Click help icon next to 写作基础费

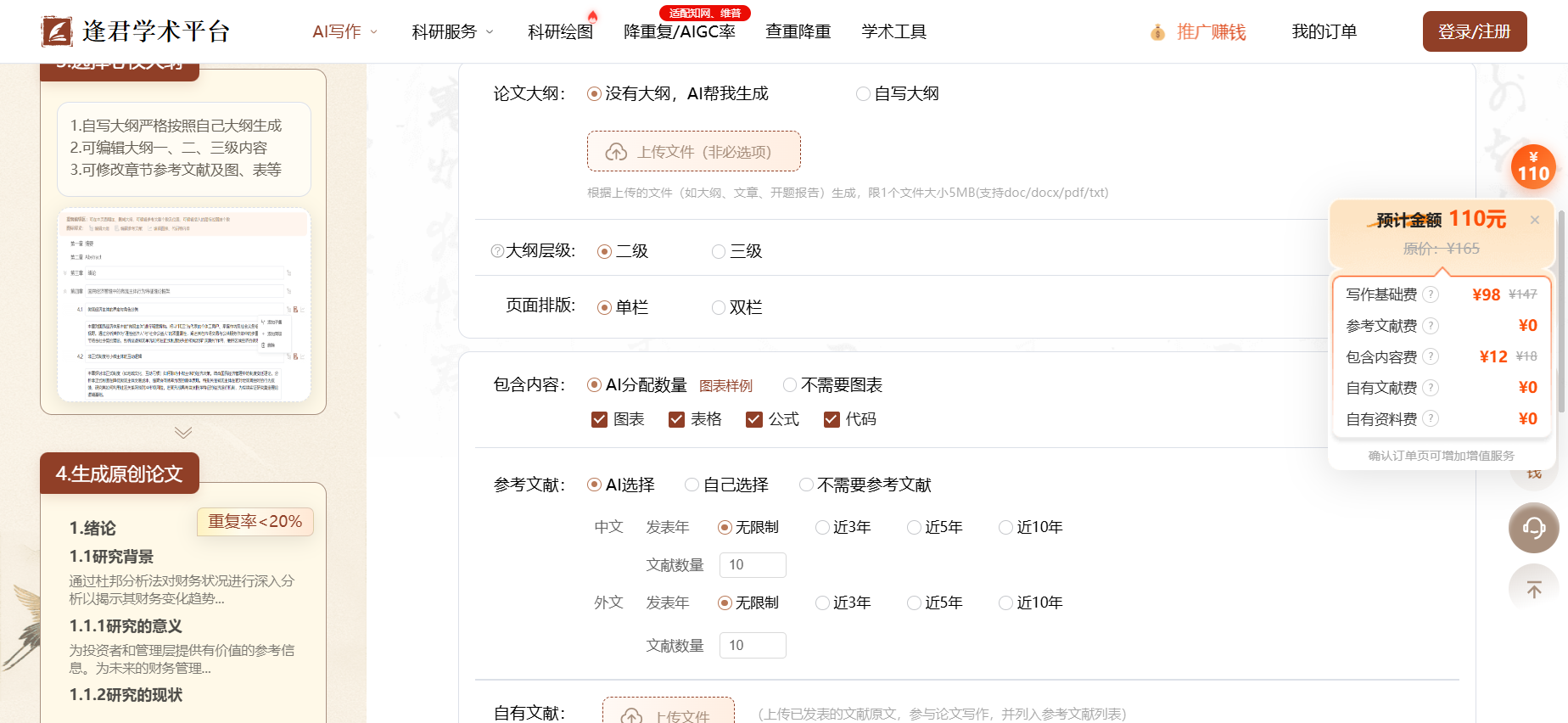[1431, 294]
